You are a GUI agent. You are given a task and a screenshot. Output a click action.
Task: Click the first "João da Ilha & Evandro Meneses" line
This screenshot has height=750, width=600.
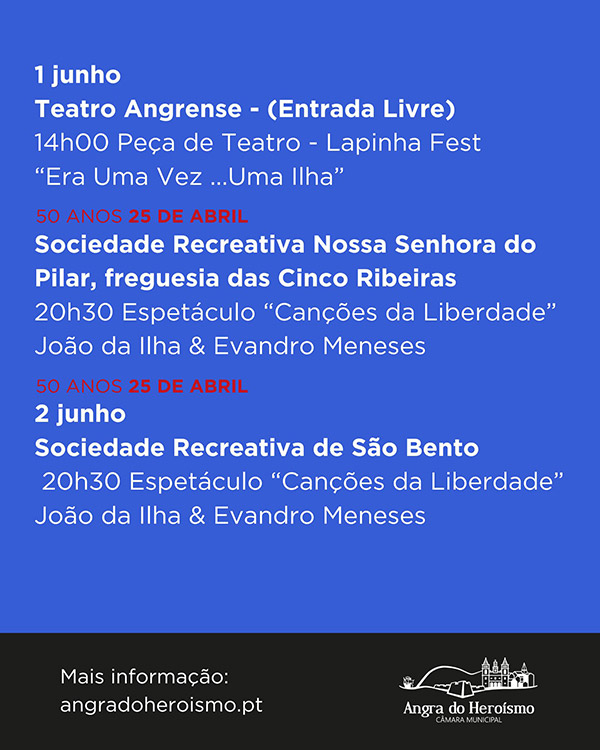click(x=230, y=346)
